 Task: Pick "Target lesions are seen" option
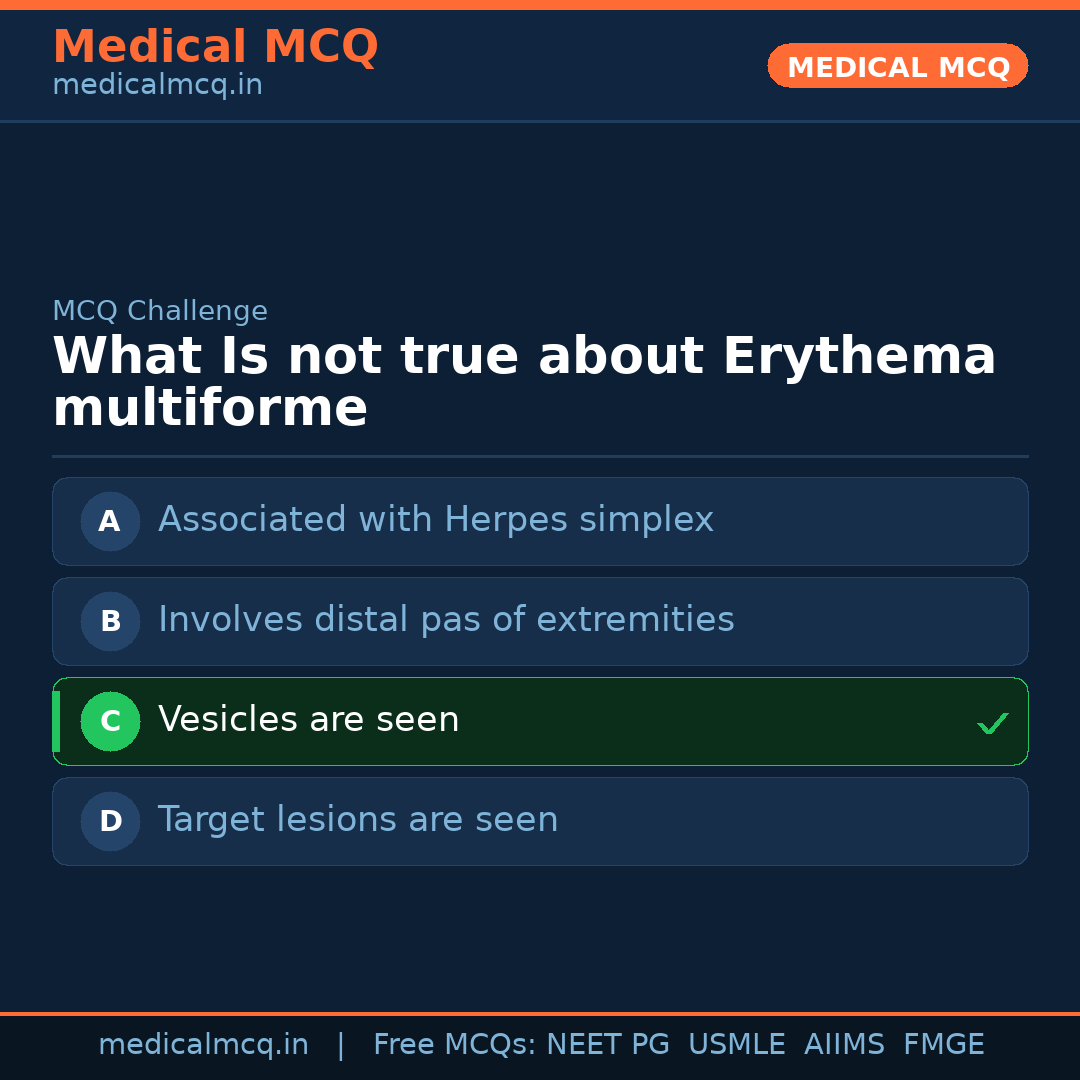(358, 820)
